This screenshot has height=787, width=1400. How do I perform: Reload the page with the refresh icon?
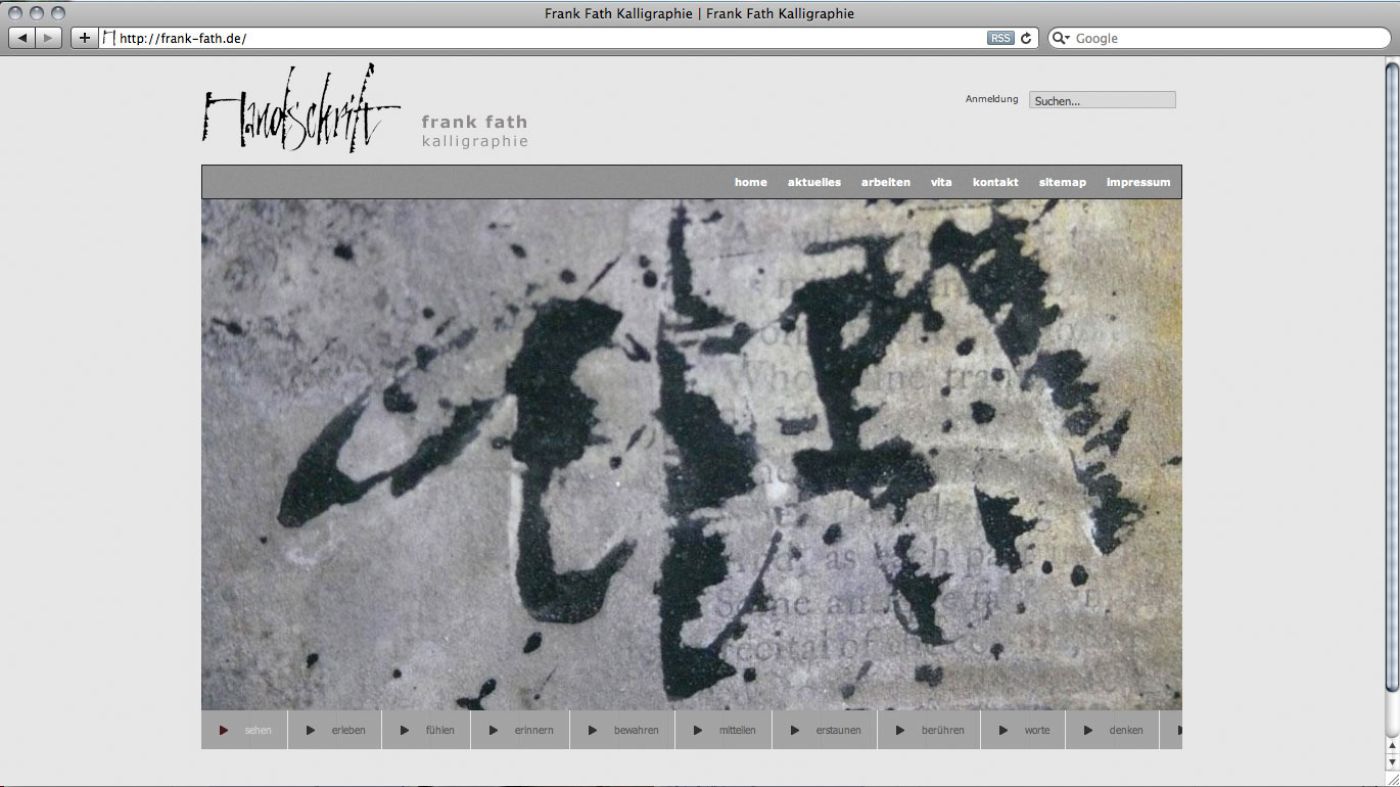click(x=1026, y=38)
